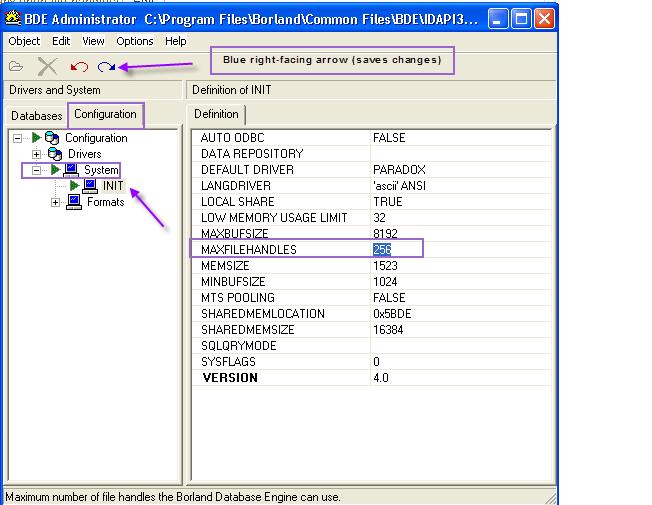
Task: Click the red Cancel undo arrow
Action: click(x=79, y=67)
